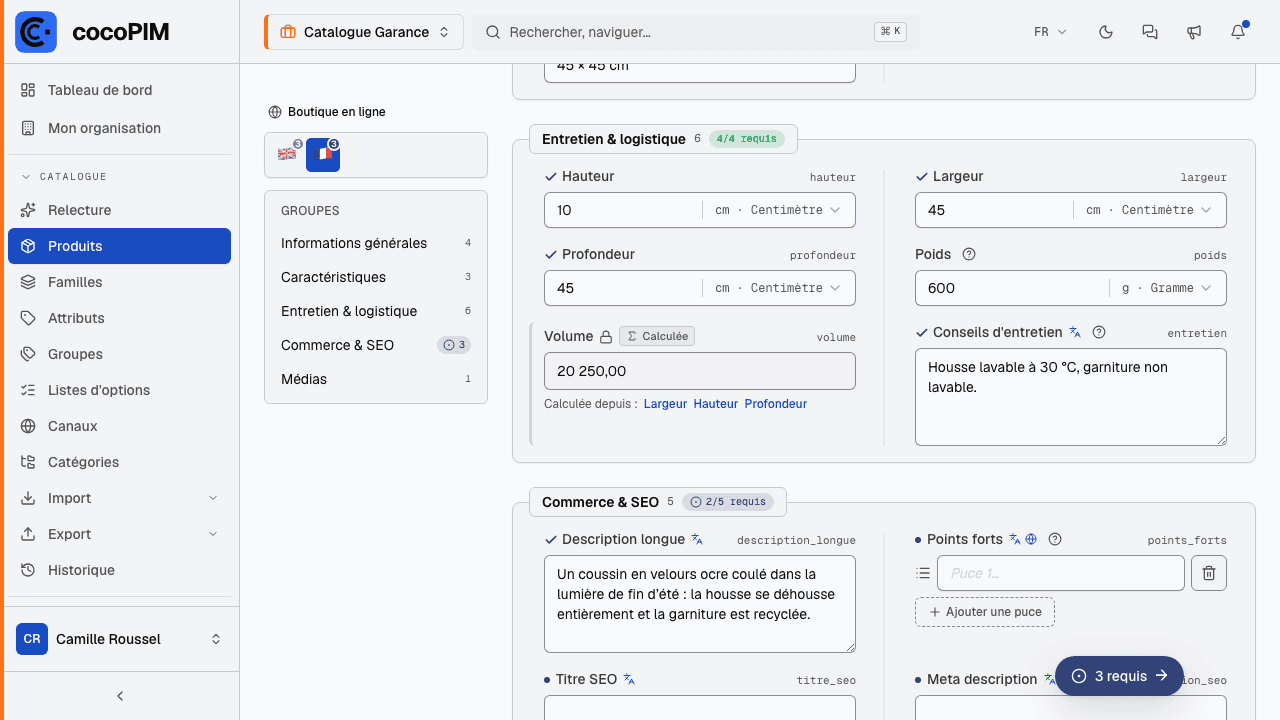Image resolution: width=1280 pixels, height=720 pixels.
Task: Click Ajouter une puce button
Action: pos(985,612)
